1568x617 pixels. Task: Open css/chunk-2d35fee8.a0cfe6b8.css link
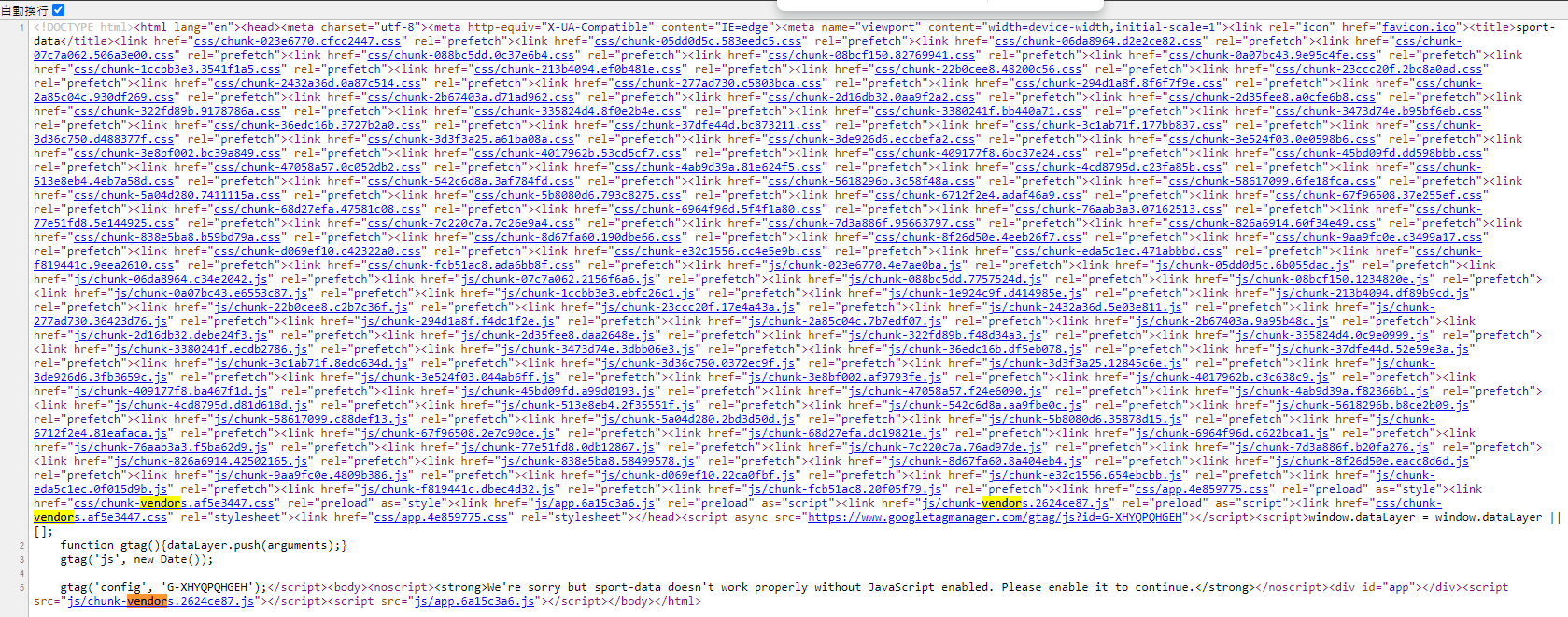coord(1272,97)
